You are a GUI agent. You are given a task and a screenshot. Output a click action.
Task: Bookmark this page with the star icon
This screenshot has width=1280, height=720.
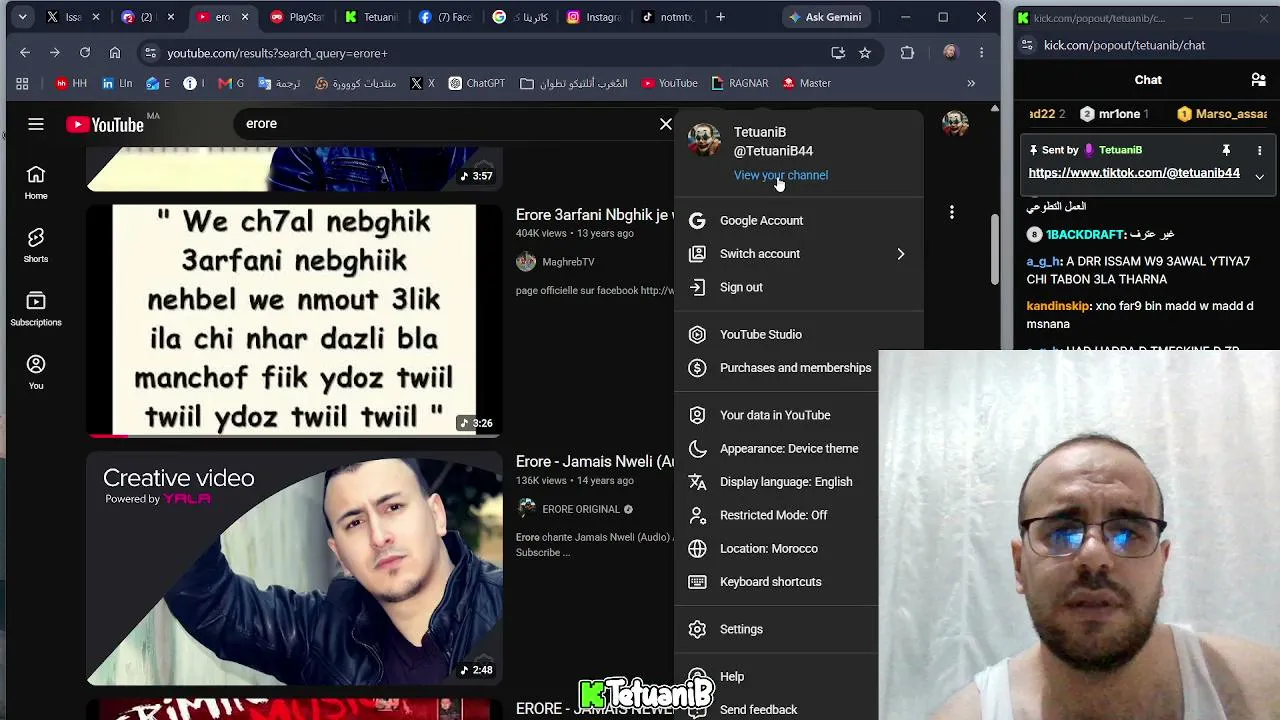(865, 53)
